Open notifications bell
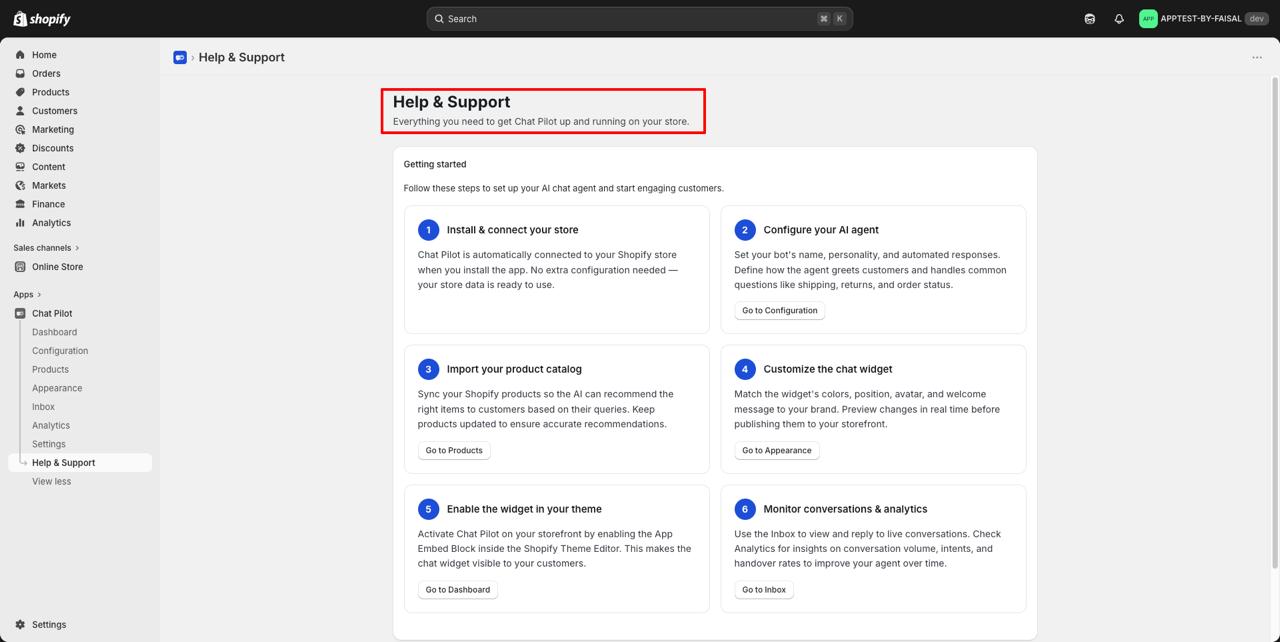 click(x=1119, y=19)
